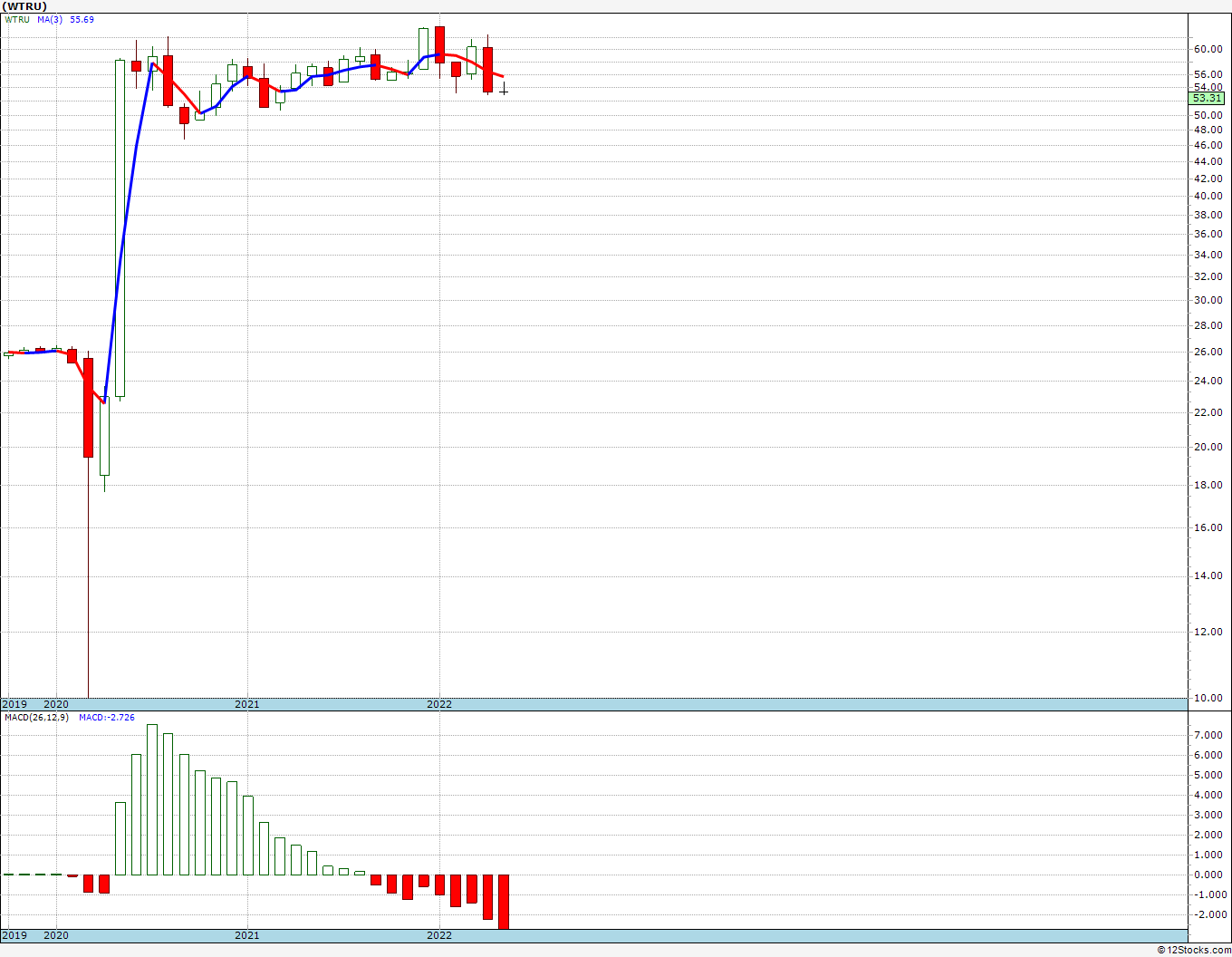This screenshot has height=957, width=1232.
Task: Select 2022 on the MACD panel time axis
Action: (439, 935)
